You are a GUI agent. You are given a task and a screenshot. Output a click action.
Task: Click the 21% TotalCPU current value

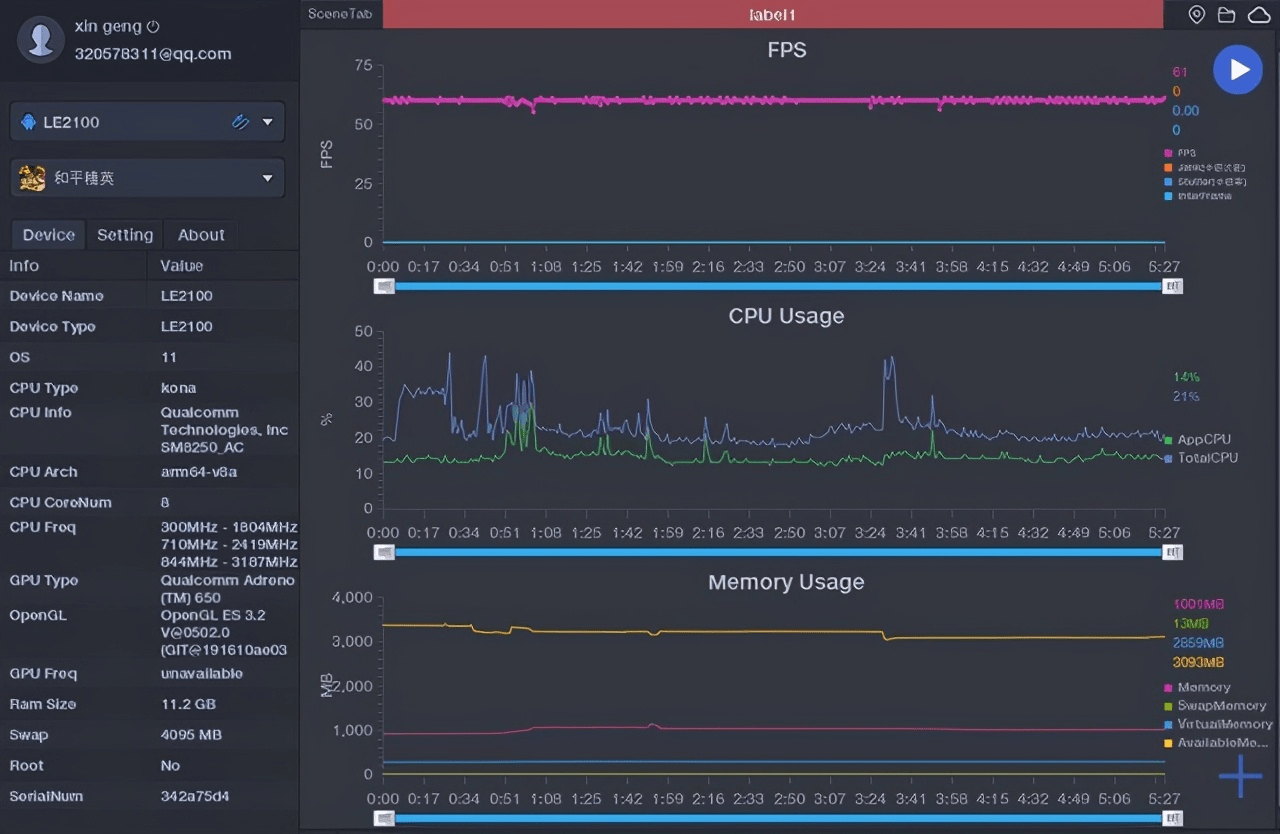pos(1186,396)
